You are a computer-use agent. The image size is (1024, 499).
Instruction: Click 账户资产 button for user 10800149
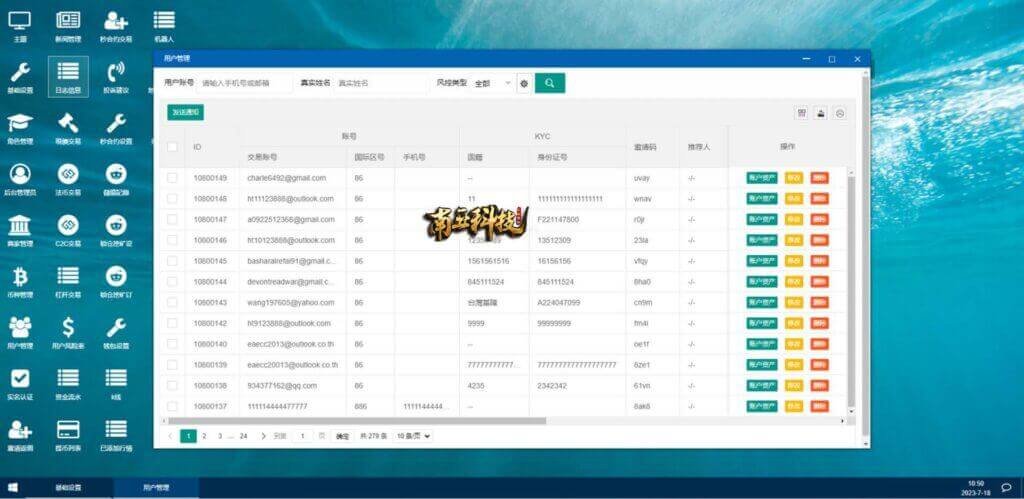[761, 178]
